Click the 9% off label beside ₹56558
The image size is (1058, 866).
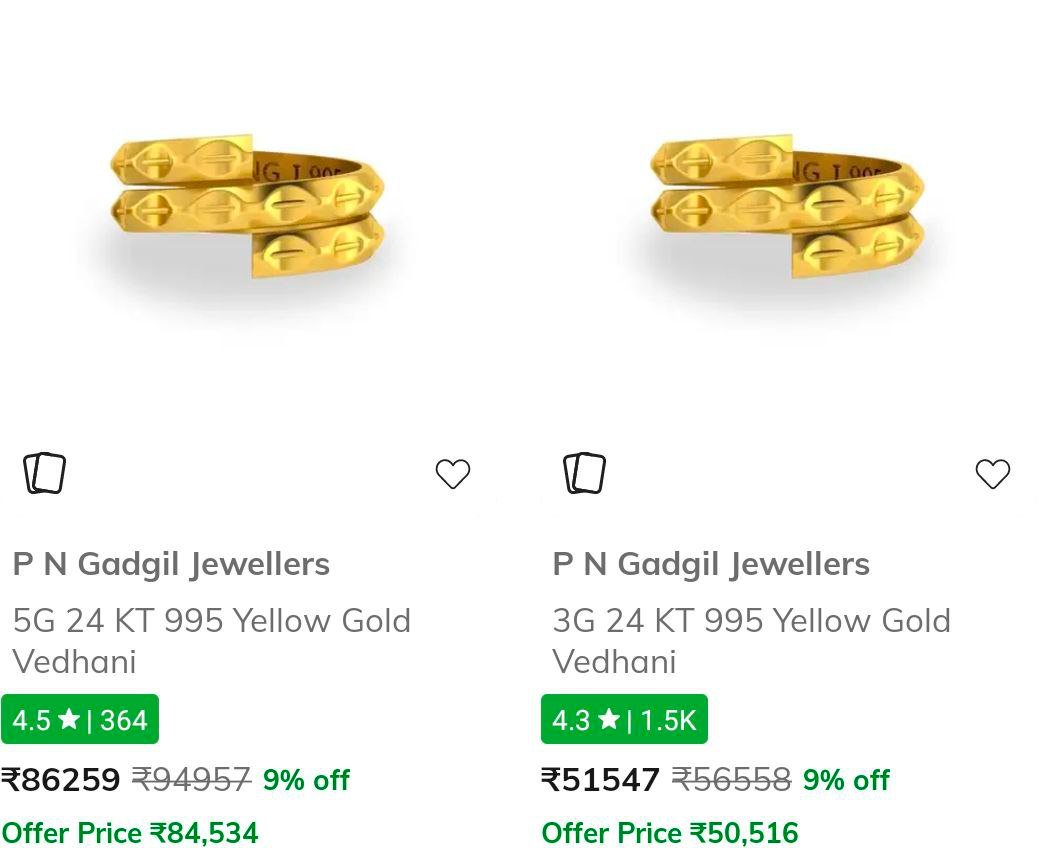pos(846,780)
